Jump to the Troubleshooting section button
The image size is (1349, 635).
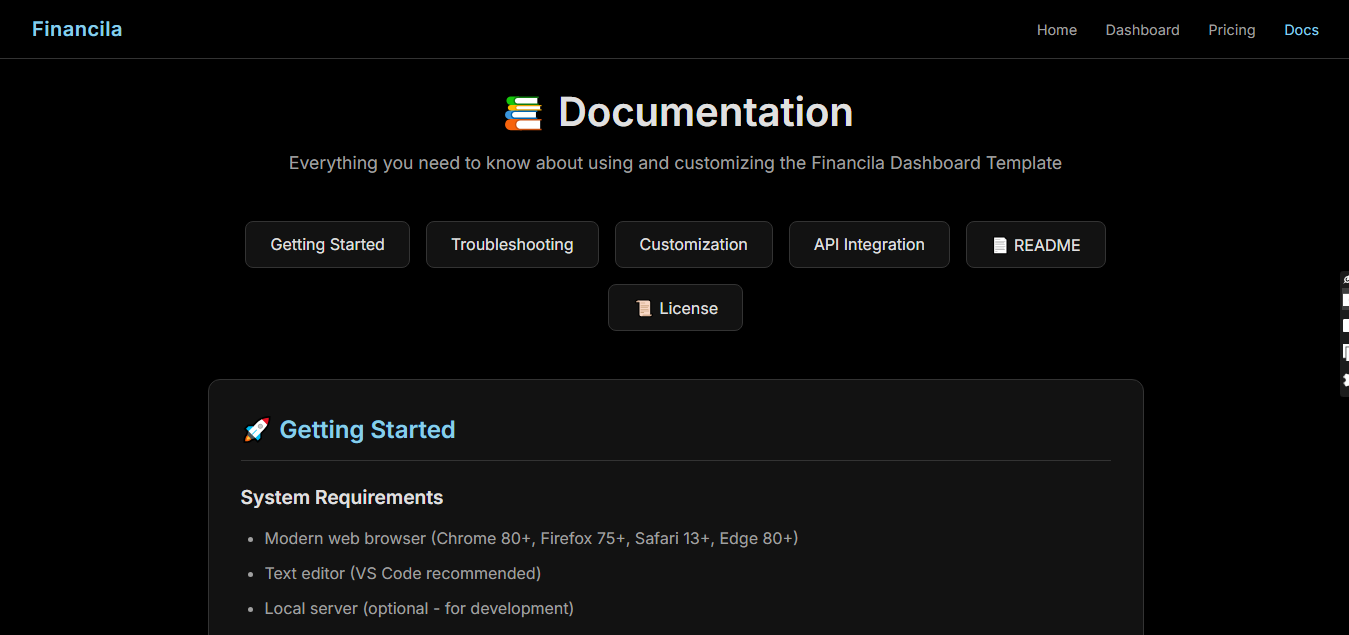click(x=512, y=244)
